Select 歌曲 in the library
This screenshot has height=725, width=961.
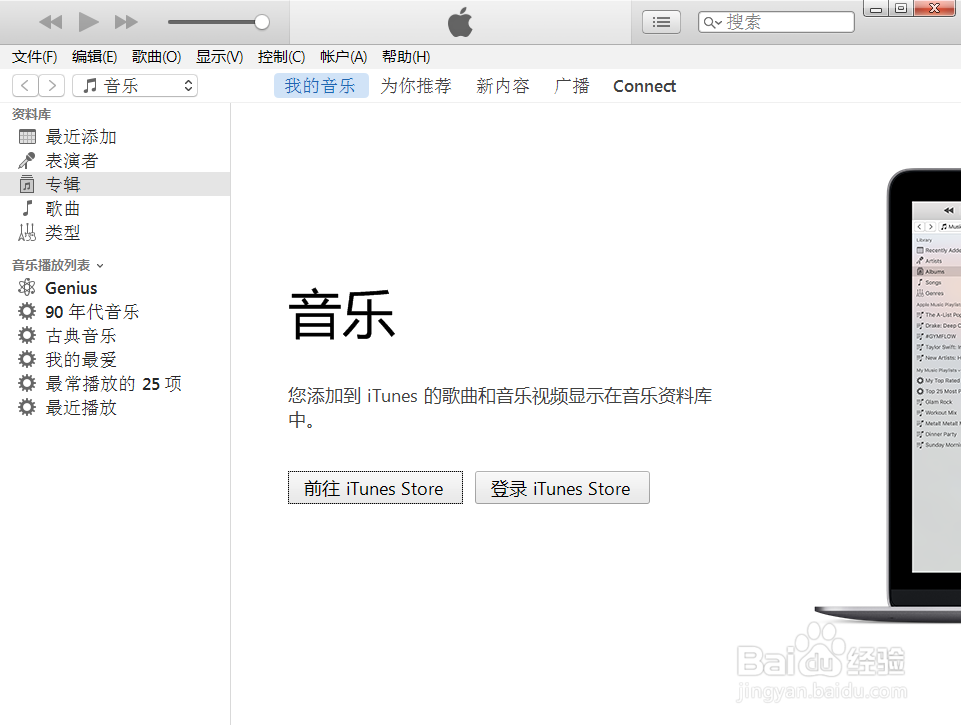(115, 208)
